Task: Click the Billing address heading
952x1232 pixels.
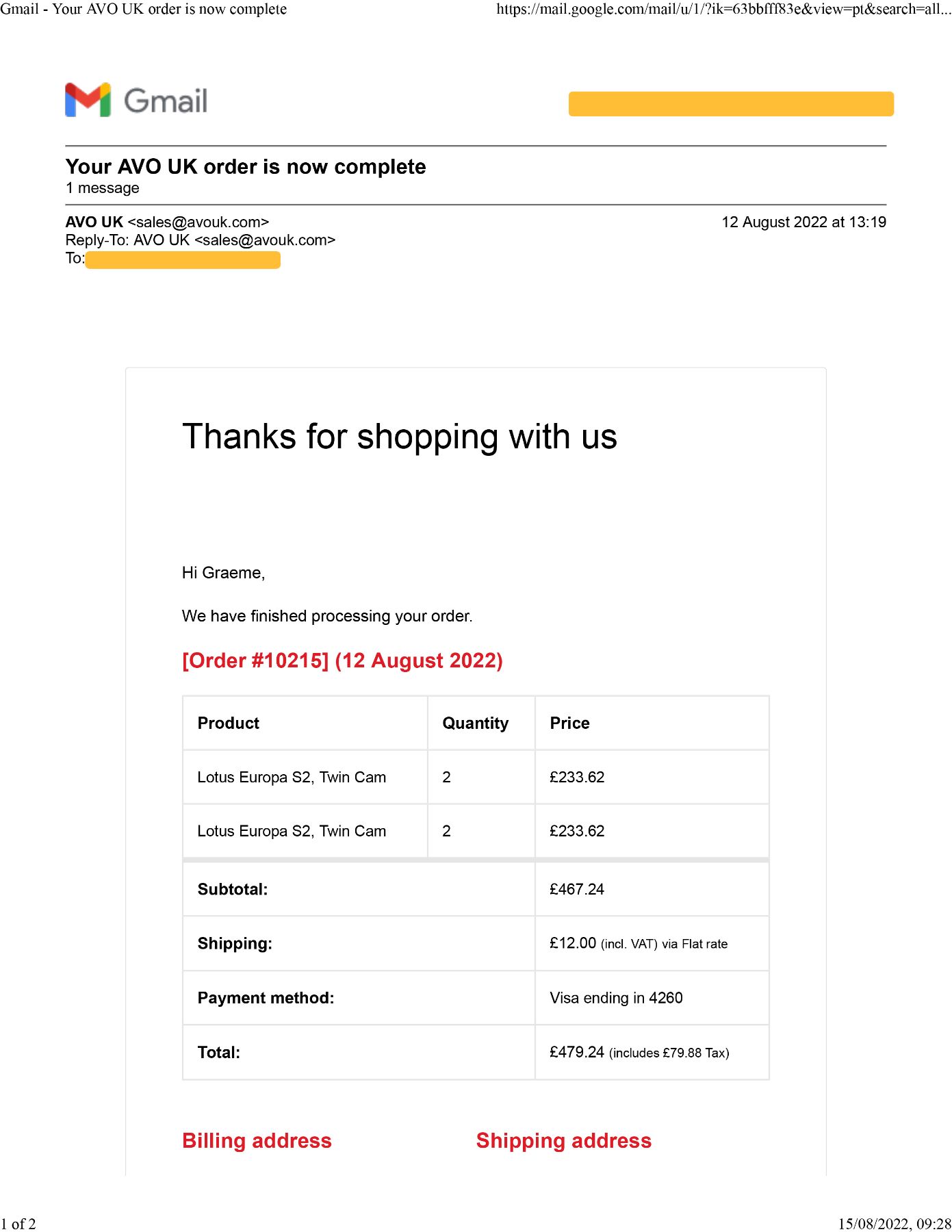Action: click(257, 1141)
